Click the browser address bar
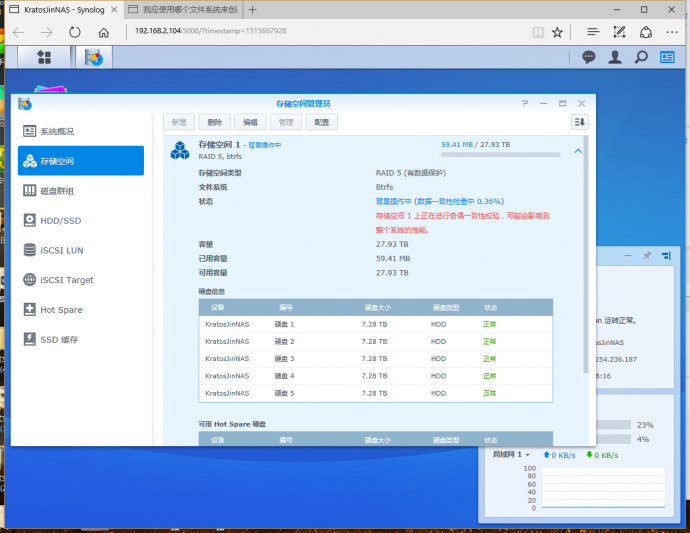This screenshot has height=533, width=690. (x=320, y=31)
